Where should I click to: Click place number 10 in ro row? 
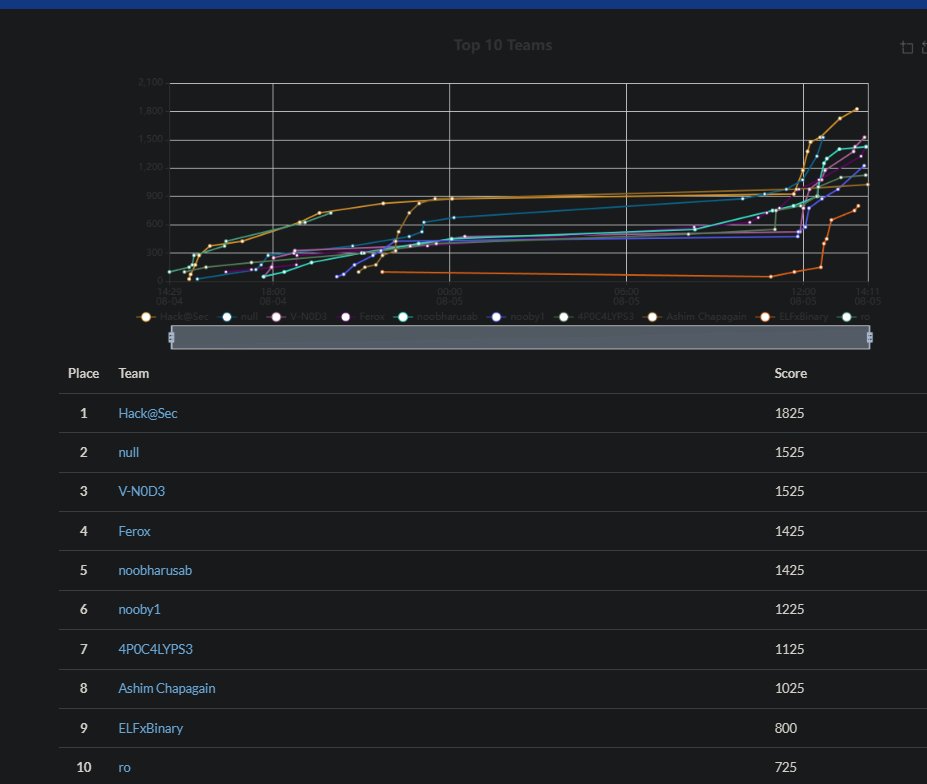tap(83, 767)
